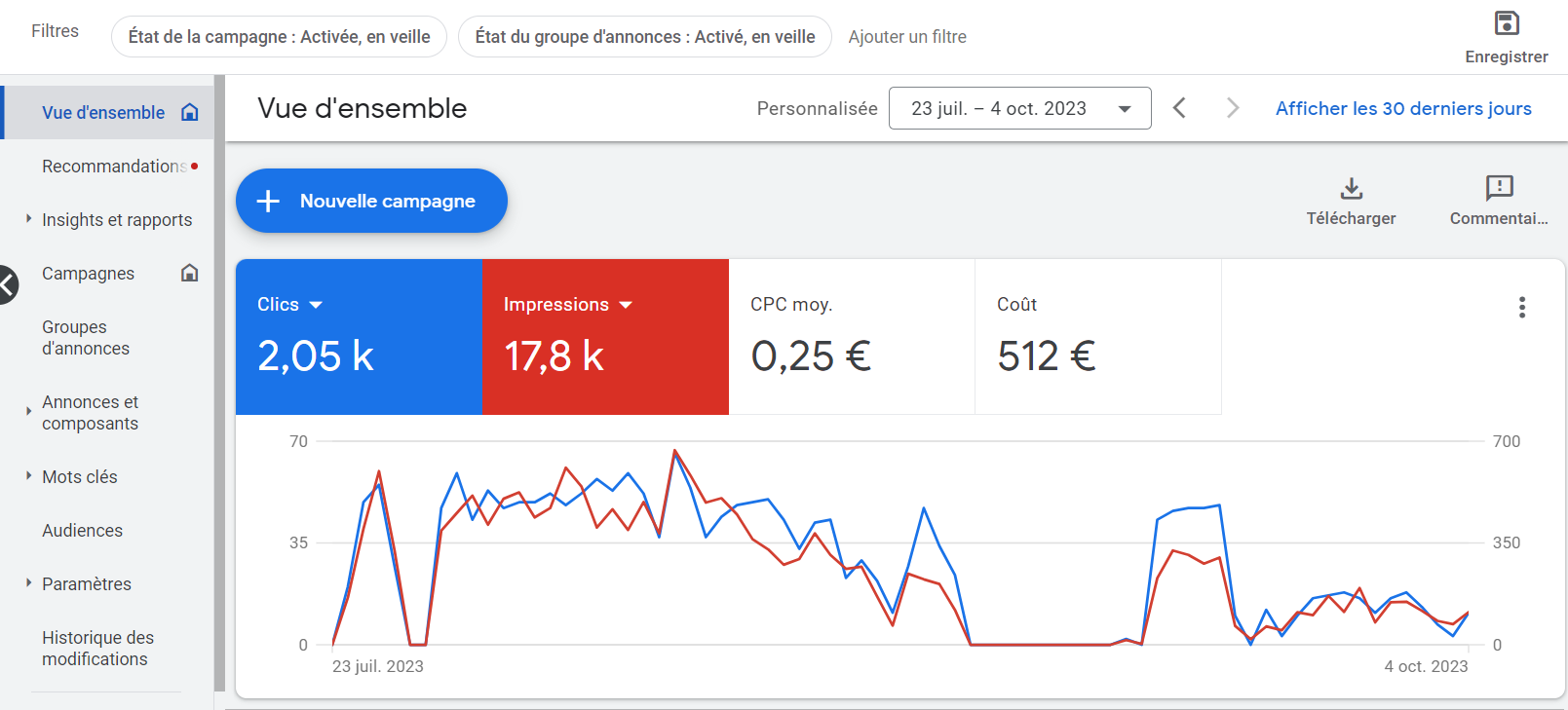This screenshot has width=1568, height=710.
Task: Click home icon next to Campagnes
Action: coord(190,273)
